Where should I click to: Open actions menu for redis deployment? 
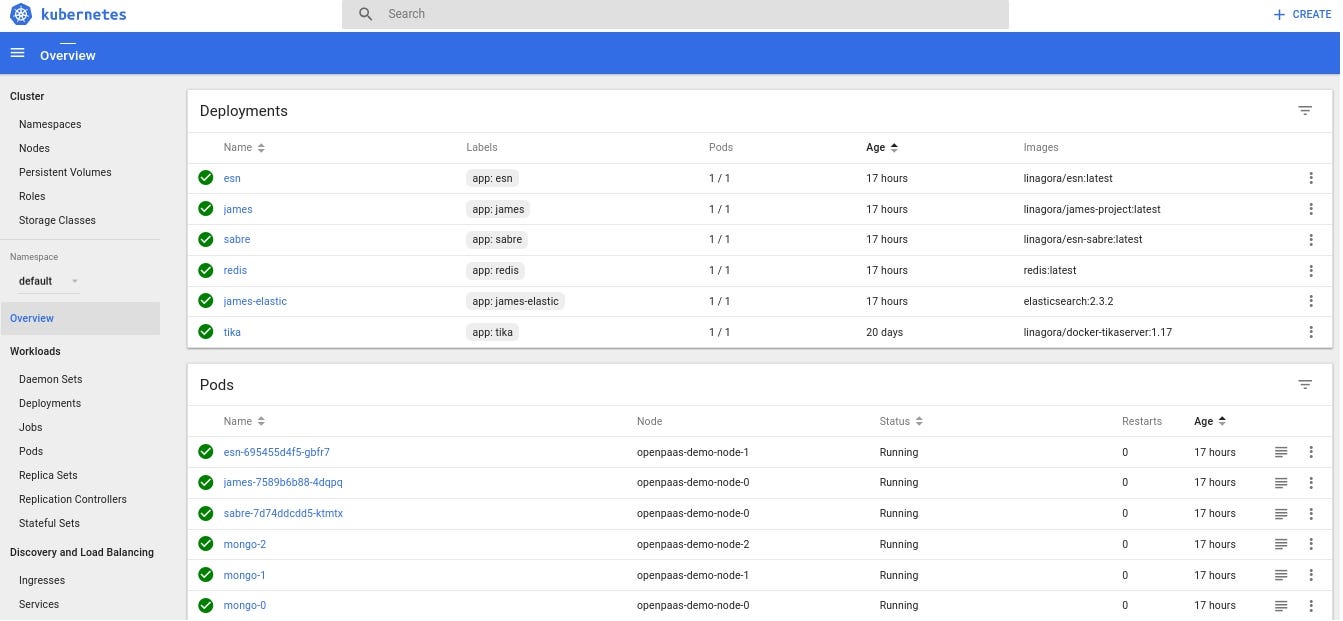1311,270
